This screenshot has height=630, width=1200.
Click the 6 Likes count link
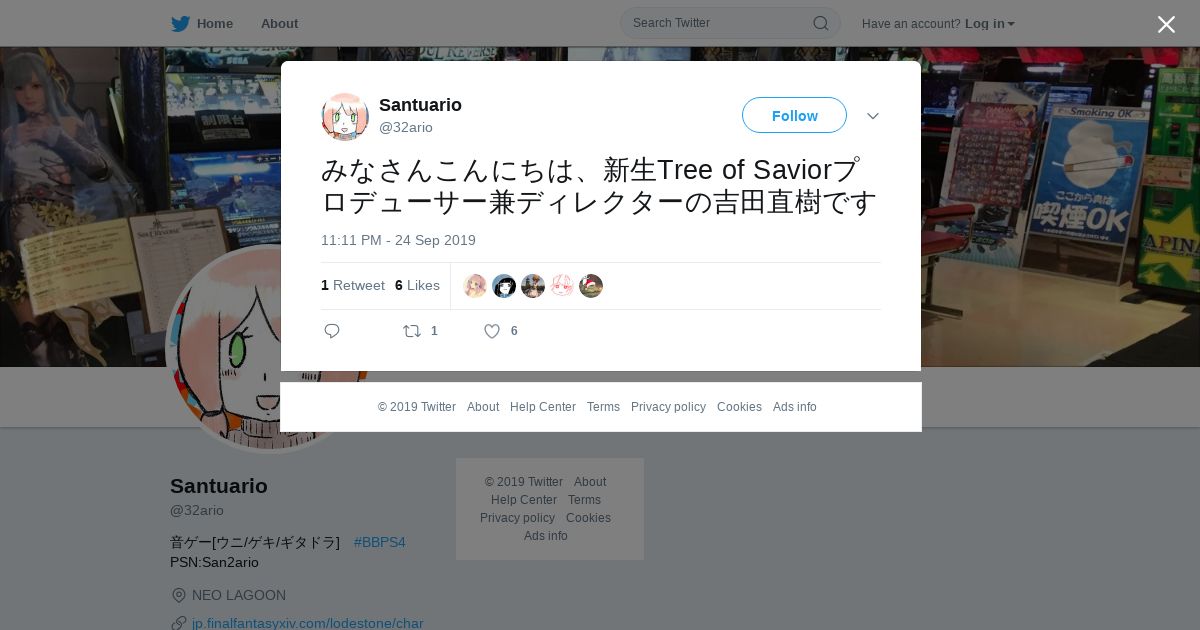417,285
